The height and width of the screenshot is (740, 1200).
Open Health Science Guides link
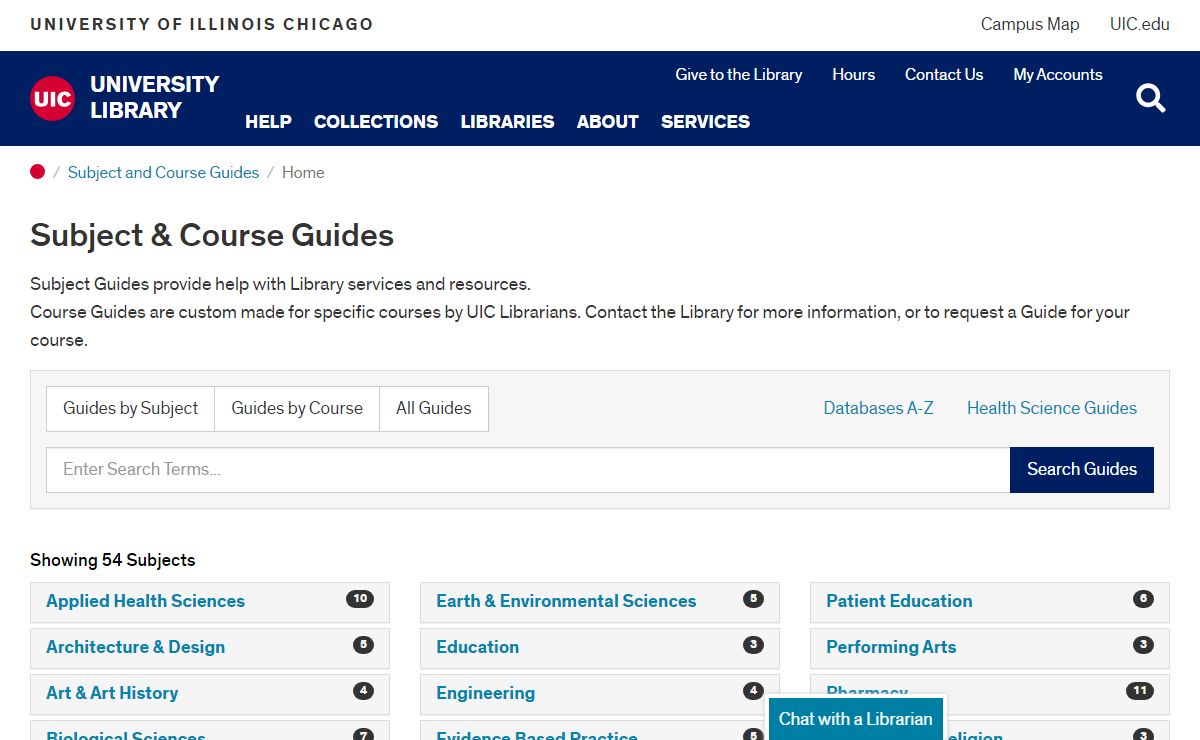(x=1052, y=408)
